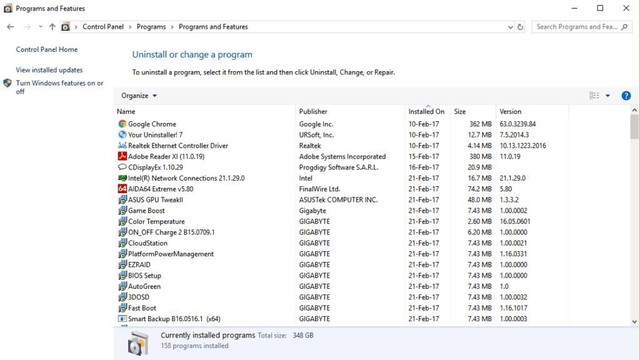Image resolution: width=640 pixels, height=360 pixels.
Task: Open the Organize dropdown menu
Action: [139, 96]
